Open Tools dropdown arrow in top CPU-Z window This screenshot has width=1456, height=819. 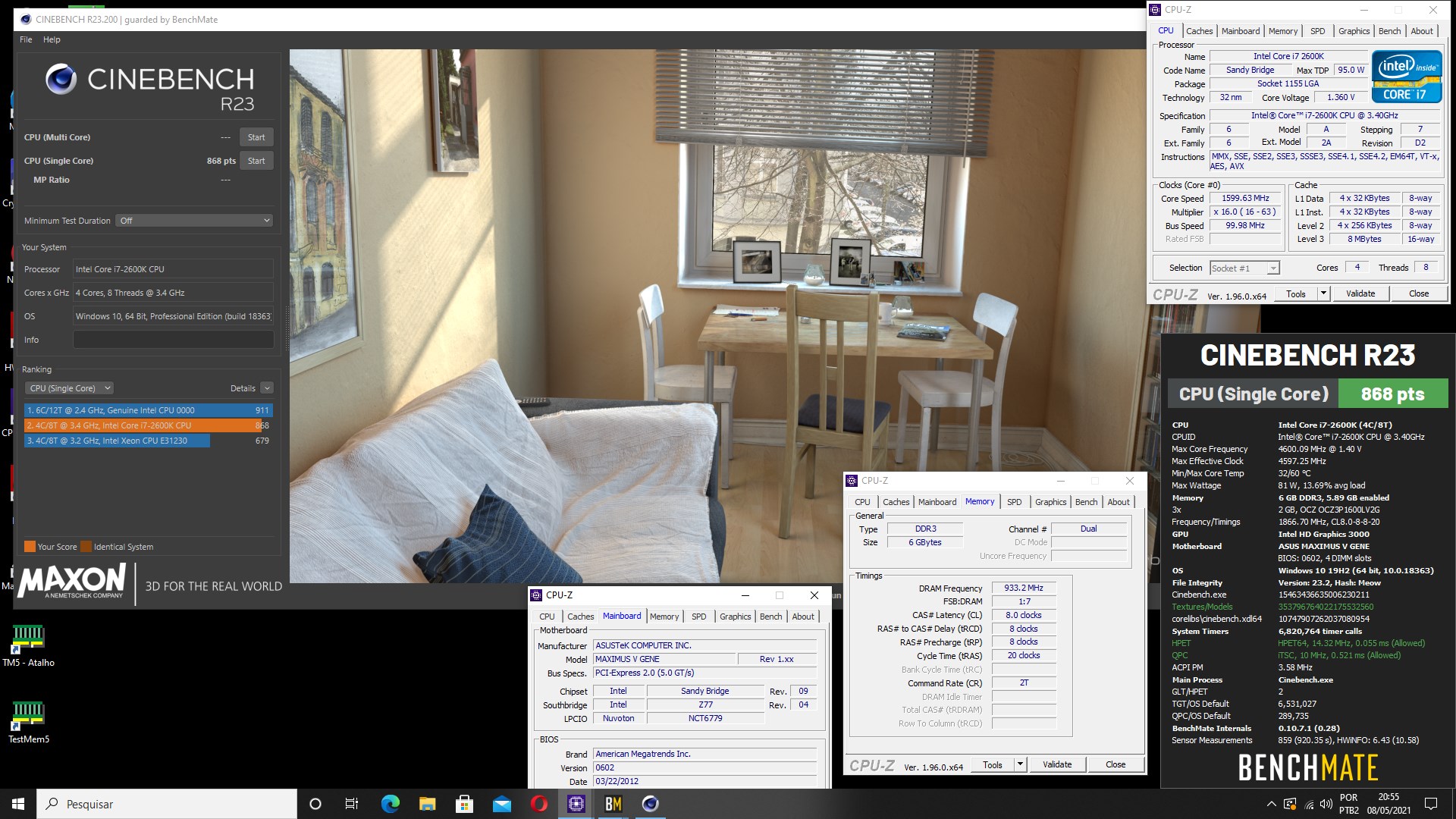pyautogui.click(x=1323, y=293)
